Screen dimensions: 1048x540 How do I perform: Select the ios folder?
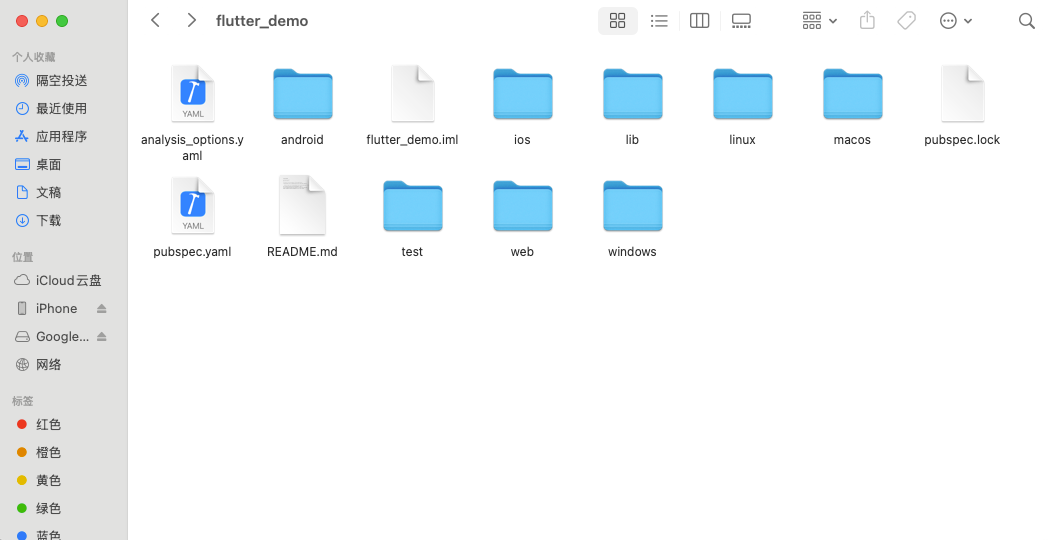point(522,94)
